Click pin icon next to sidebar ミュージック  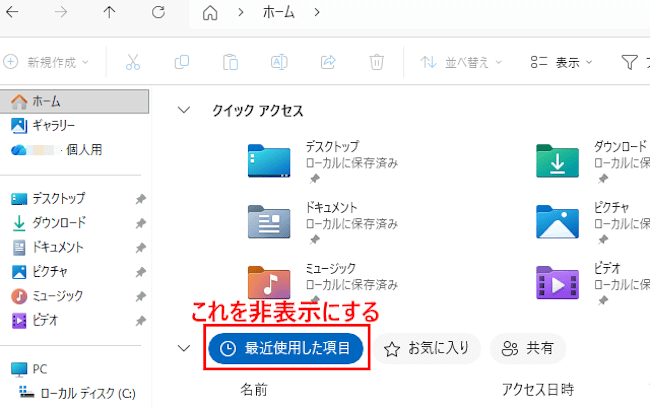coord(141,296)
